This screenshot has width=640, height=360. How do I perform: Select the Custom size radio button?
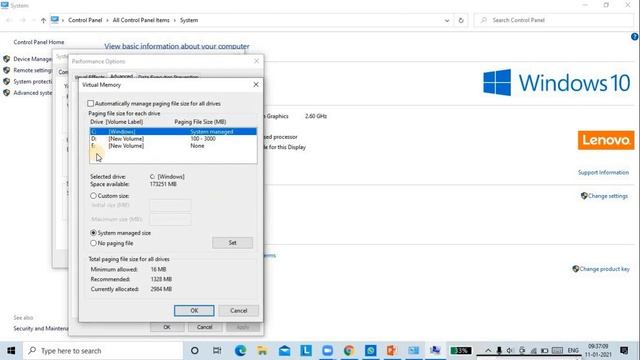(93, 196)
